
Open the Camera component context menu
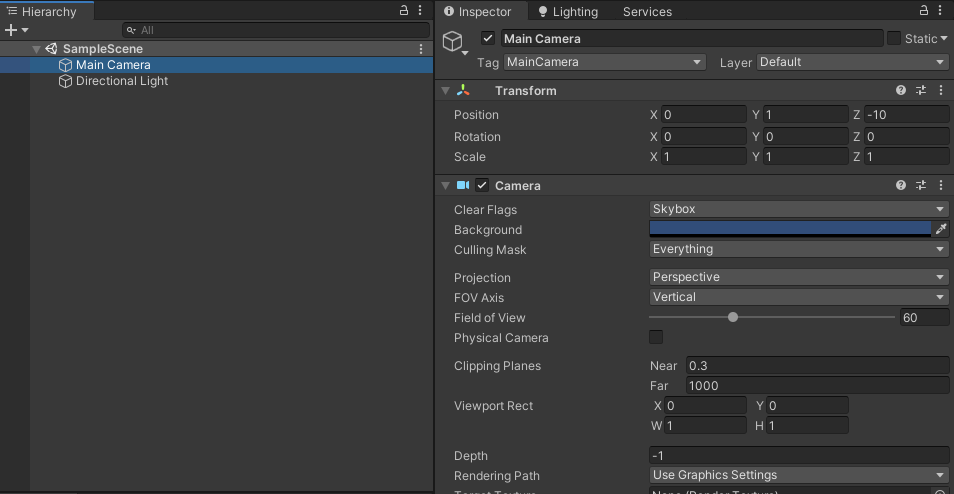click(941, 185)
